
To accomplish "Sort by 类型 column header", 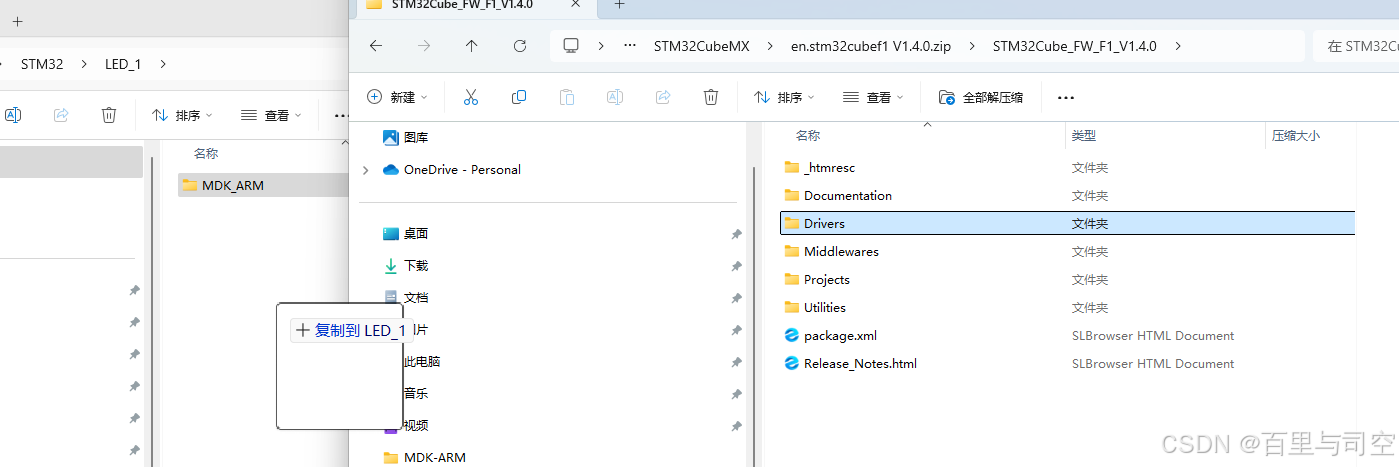I will point(1083,135).
